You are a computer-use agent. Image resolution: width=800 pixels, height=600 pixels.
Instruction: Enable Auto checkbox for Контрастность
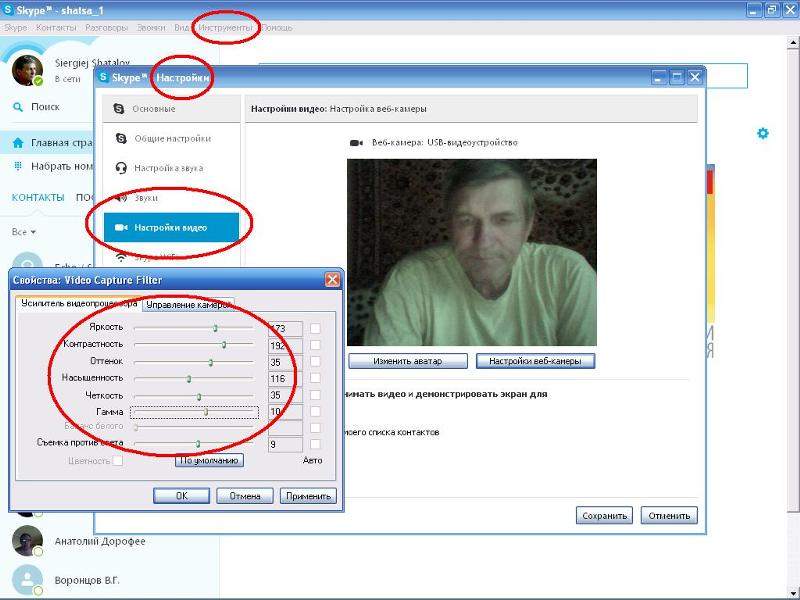click(315, 345)
